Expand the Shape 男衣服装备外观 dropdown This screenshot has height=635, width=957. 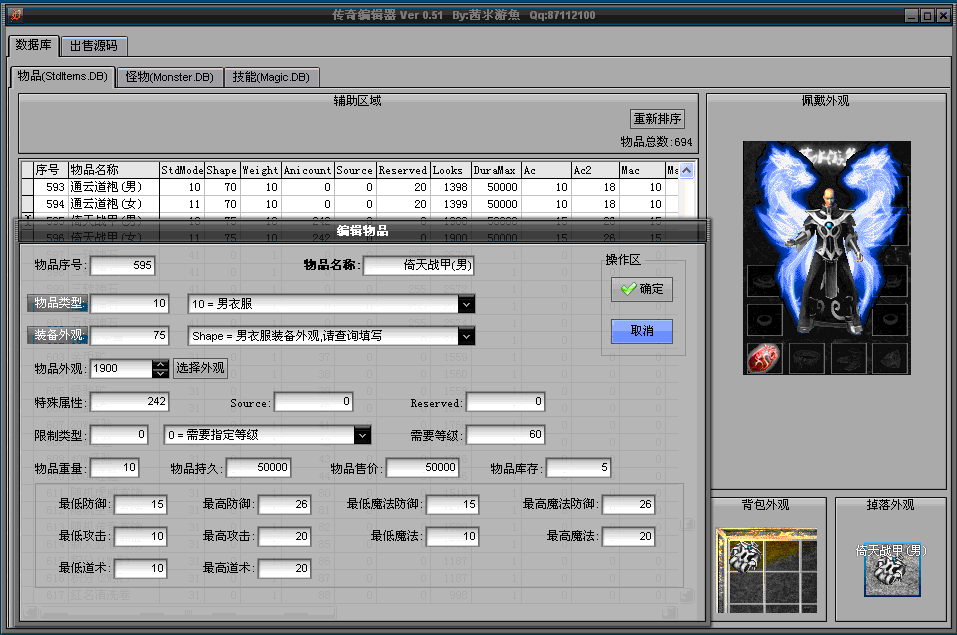tap(466, 335)
